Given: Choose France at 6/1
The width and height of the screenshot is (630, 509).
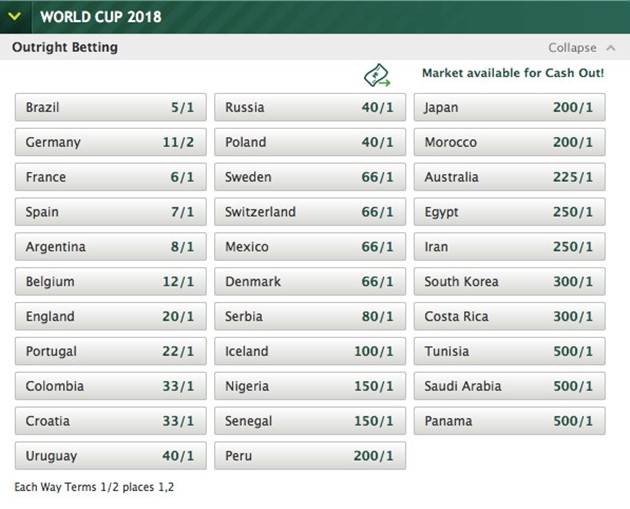Looking at the screenshot, I should point(110,177).
